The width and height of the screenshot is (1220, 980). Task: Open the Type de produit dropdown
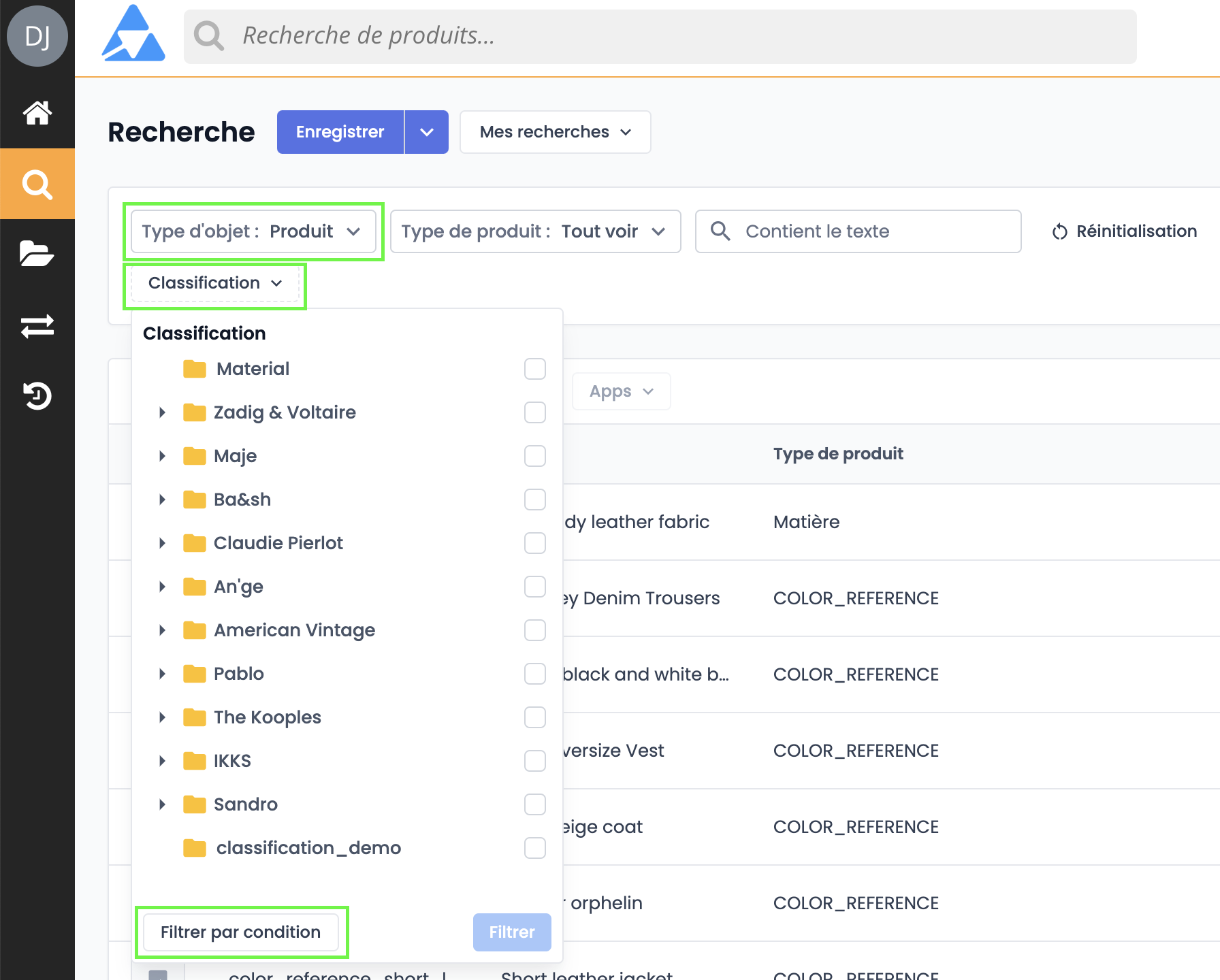click(536, 231)
